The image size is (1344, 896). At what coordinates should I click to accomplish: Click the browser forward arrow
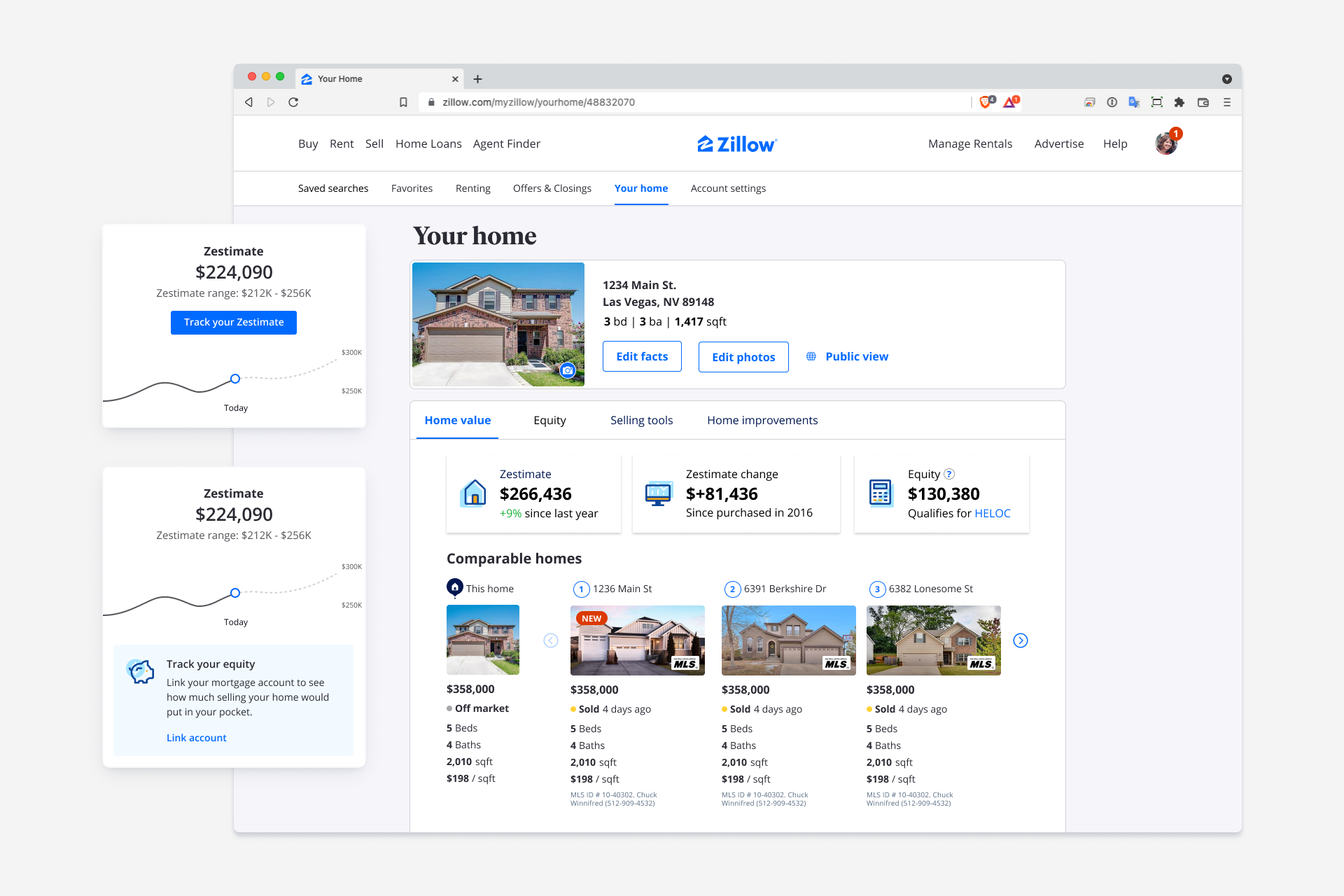coord(271,102)
